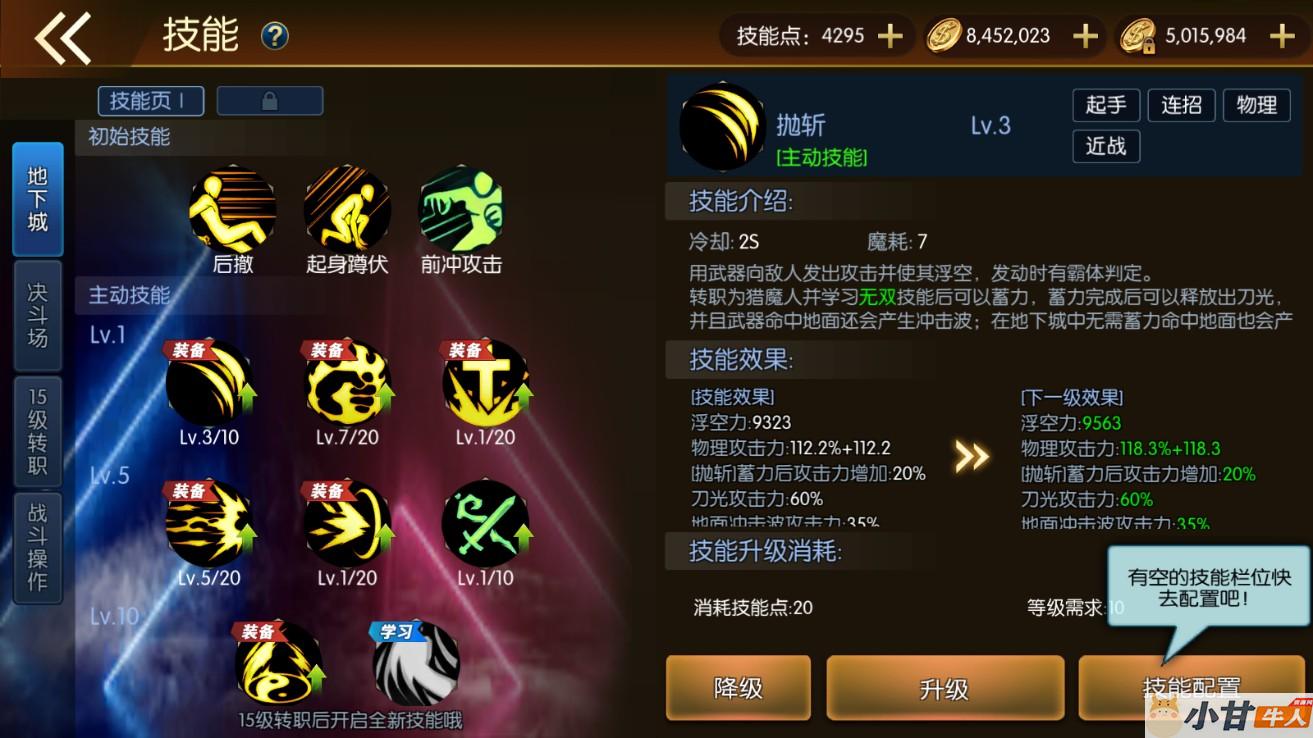Add more skill points with plus
The width and height of the screenshot is (1313, 738).
tap(889, 36)
